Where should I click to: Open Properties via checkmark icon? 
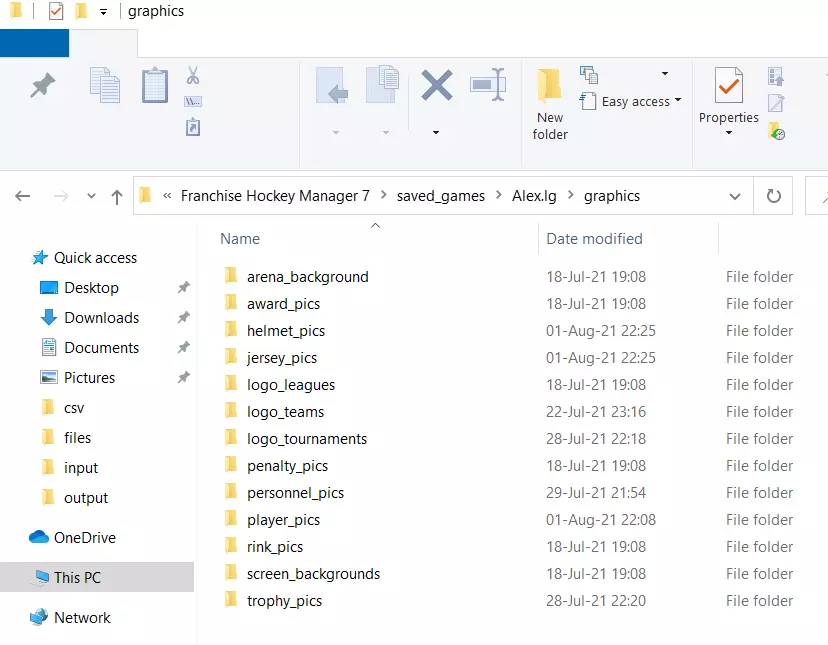point(729,85)
